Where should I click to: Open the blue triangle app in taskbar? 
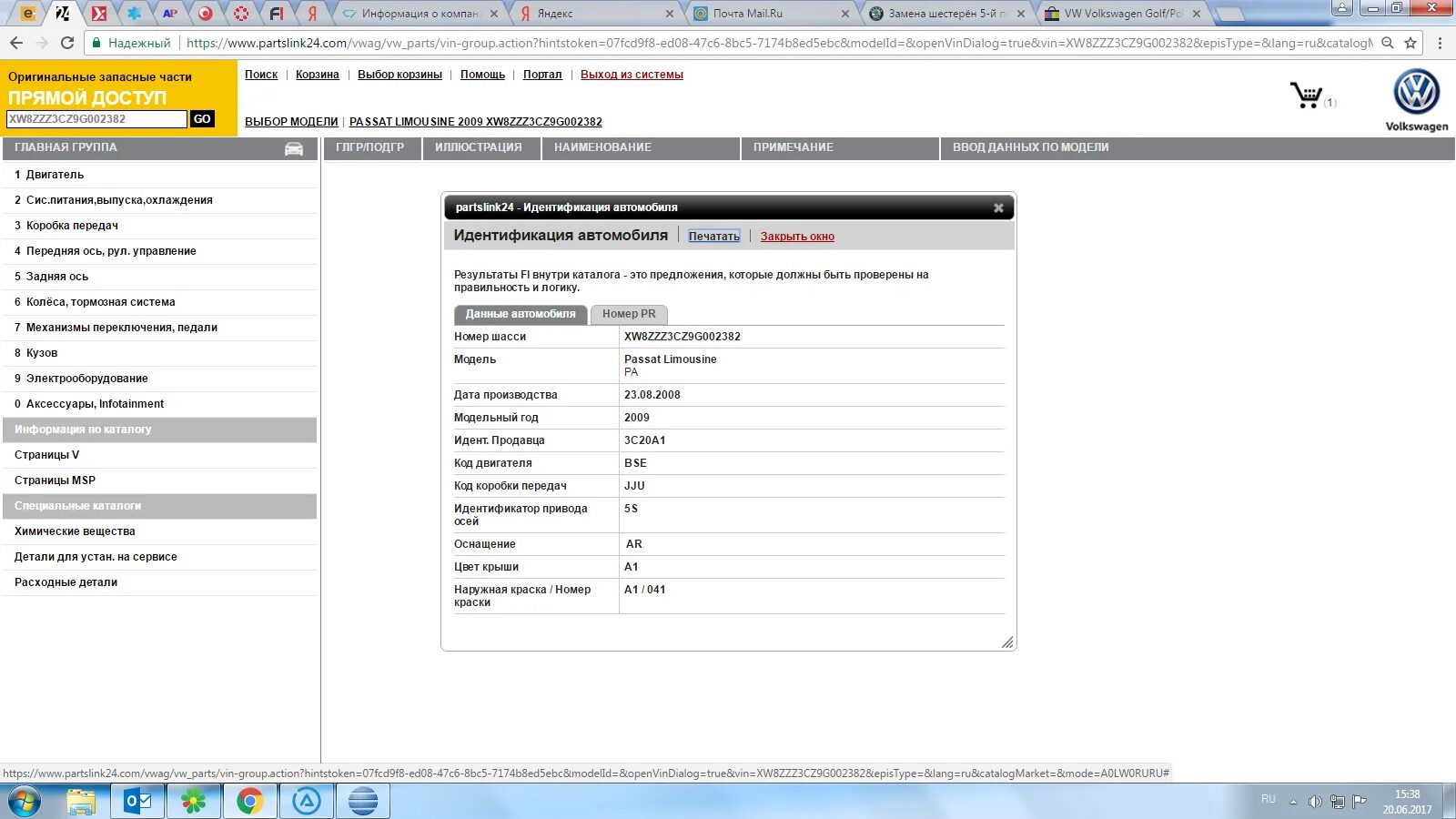pyautogui.click(x=307, y=802)
